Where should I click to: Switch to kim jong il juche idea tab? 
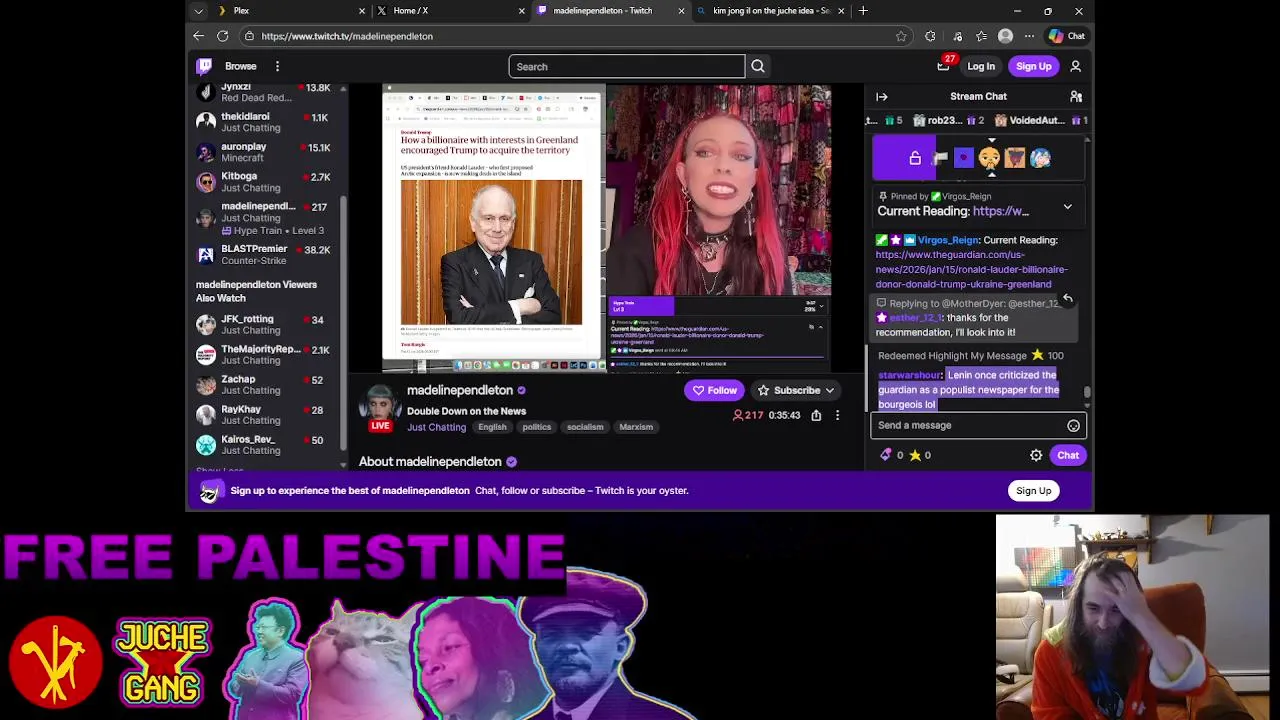click(771, 11)
